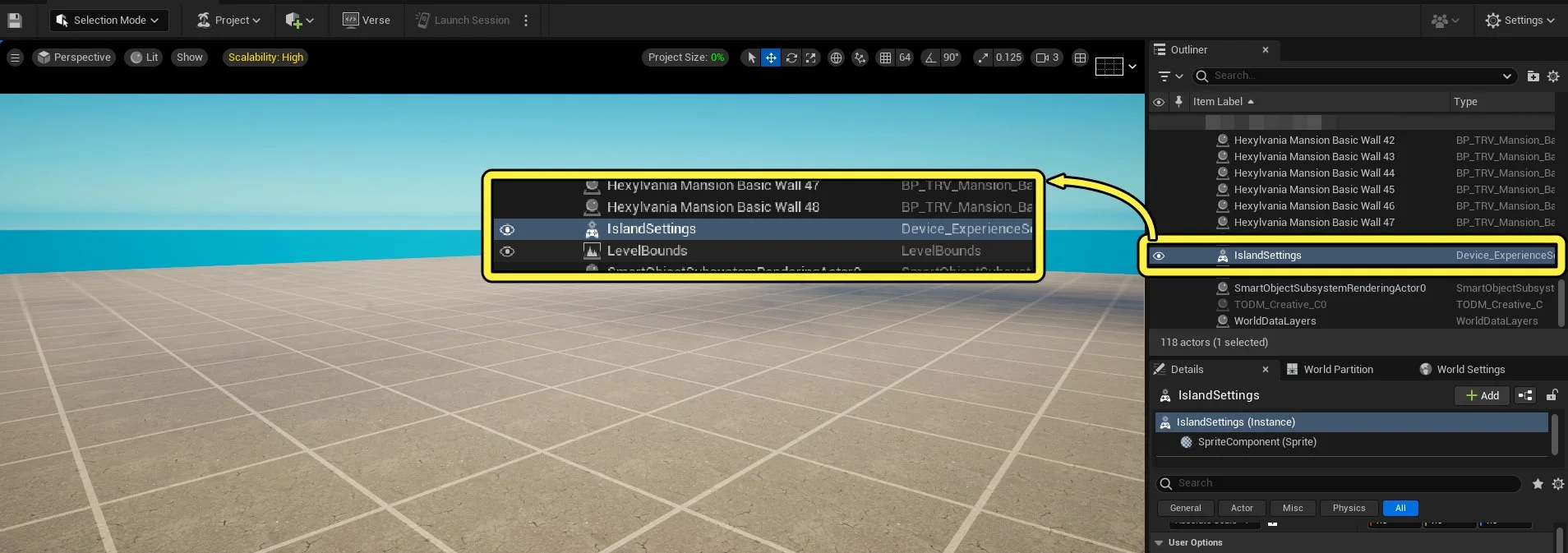The height and width of the screenshot is (553, 1568).
Task: Click the save icon in top toolbar
Action: pyautogui.click(x=15, y=21)
